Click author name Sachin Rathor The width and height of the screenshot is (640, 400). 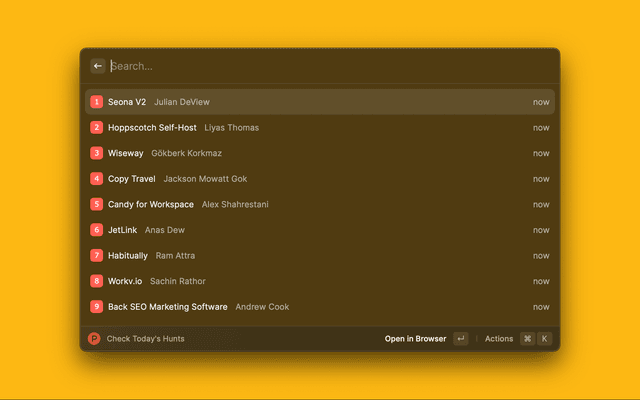click(x=178, y=281)
